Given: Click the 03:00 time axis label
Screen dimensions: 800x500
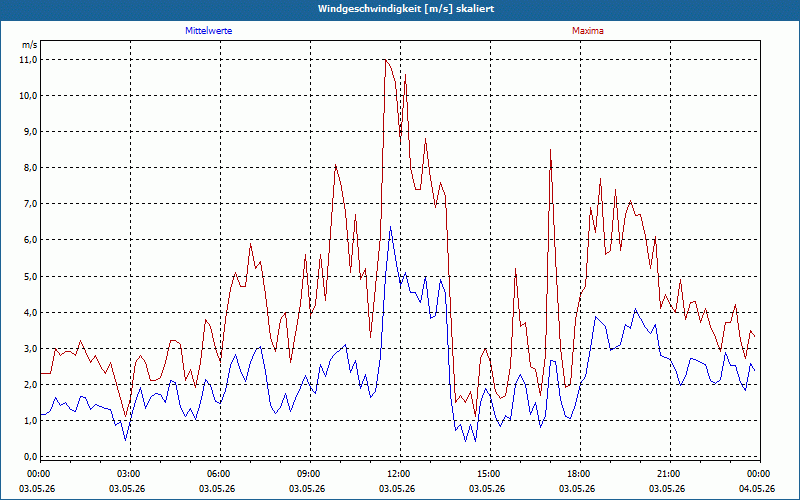Looking at the screenshot, I should (129, 474).
